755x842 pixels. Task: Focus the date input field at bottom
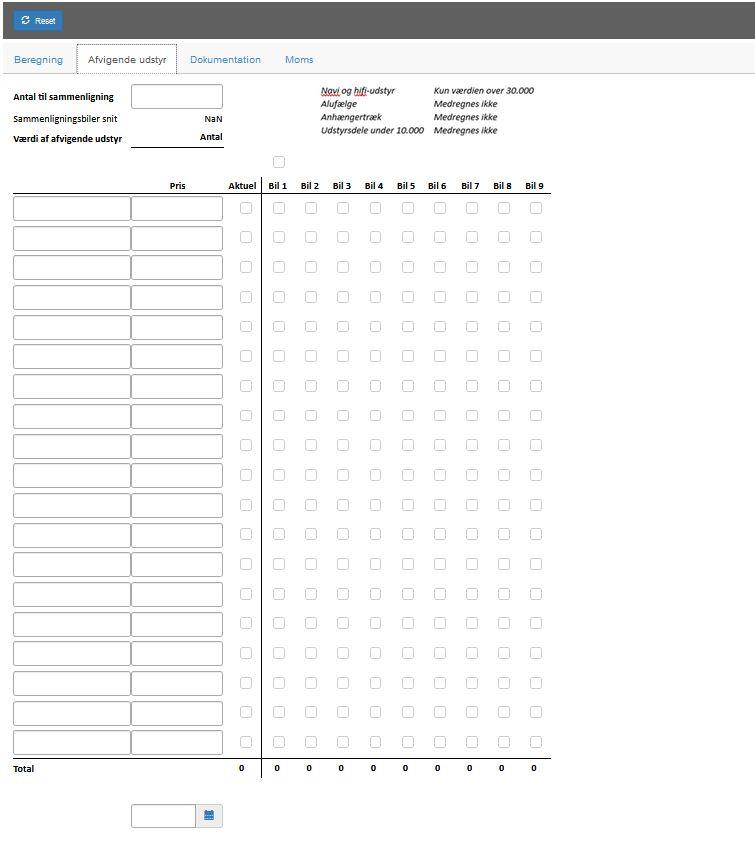[x=163, y=815]
